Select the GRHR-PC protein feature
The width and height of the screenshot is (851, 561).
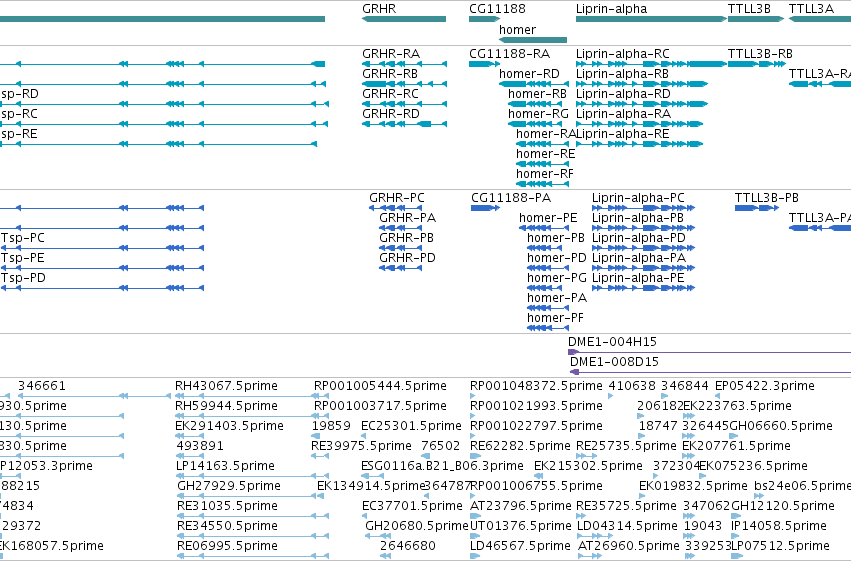click(396, 208)
